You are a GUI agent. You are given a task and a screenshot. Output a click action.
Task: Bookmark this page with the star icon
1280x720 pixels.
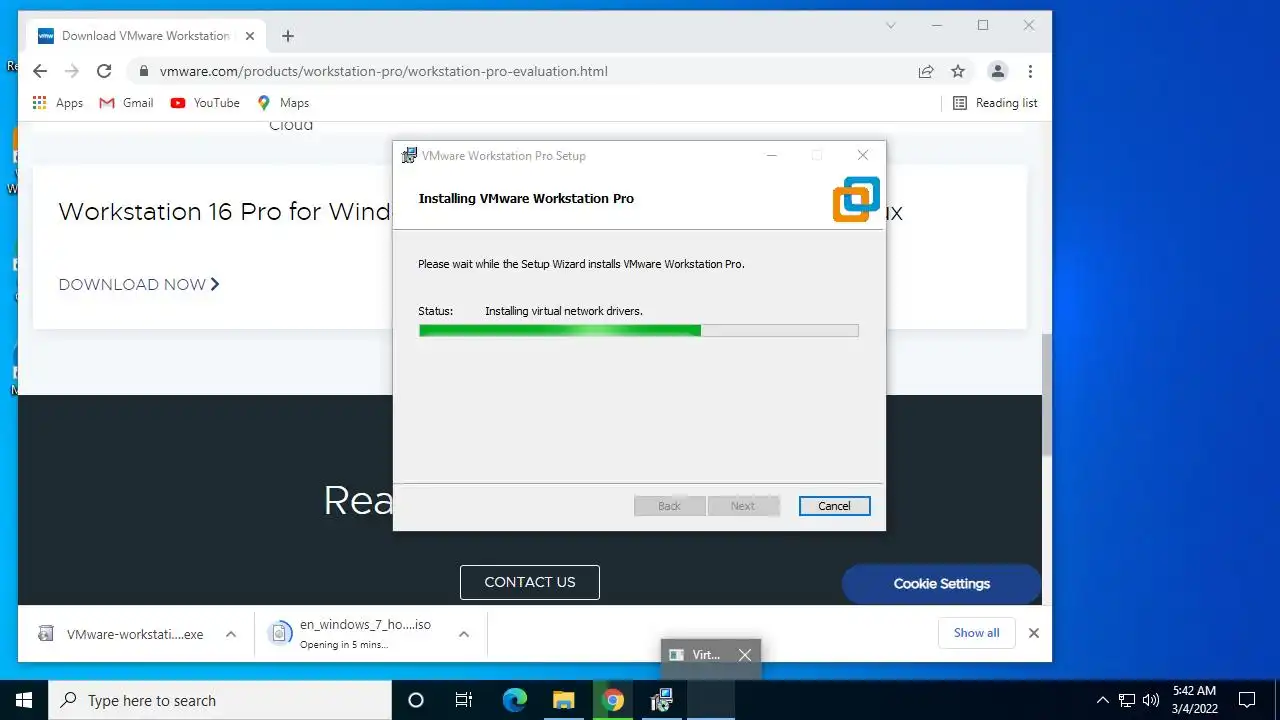click(x=958, y=71)
